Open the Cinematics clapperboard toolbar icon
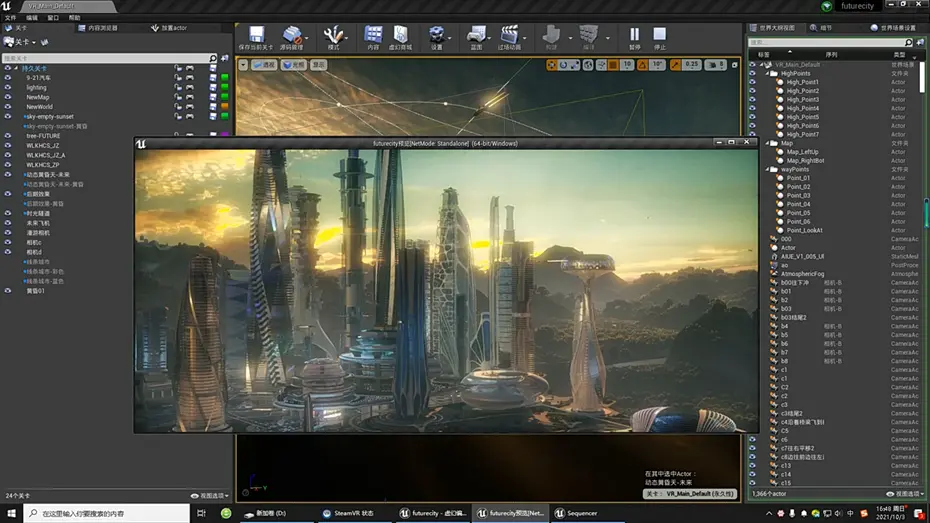 [x=509, y=34]
